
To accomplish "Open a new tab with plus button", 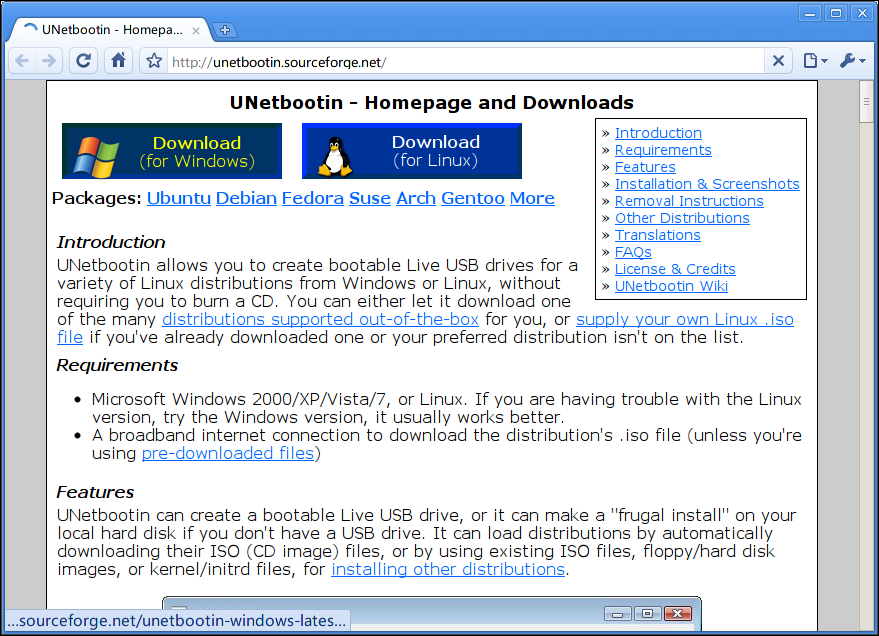I will pyautogui.click(x=225, y=30).
